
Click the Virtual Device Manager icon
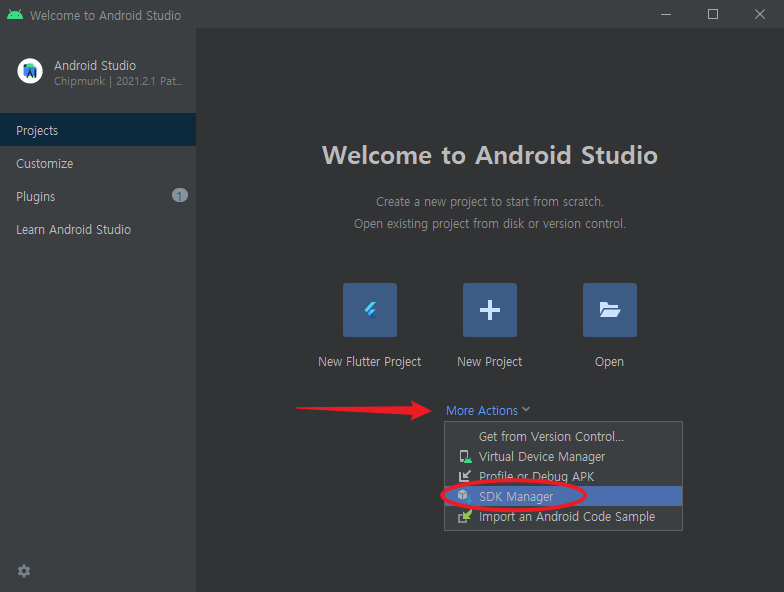point(465,456)
